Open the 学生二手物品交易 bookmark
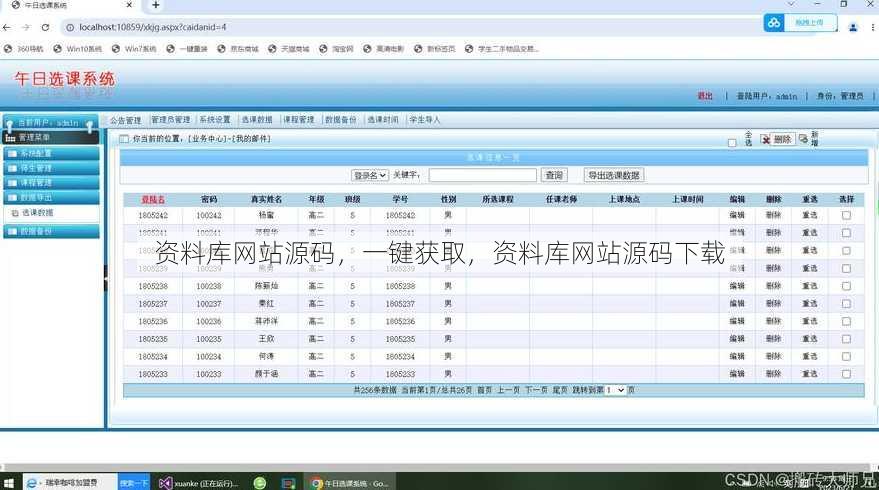Viewport: 879px width, 490px height. pos(502,49)
